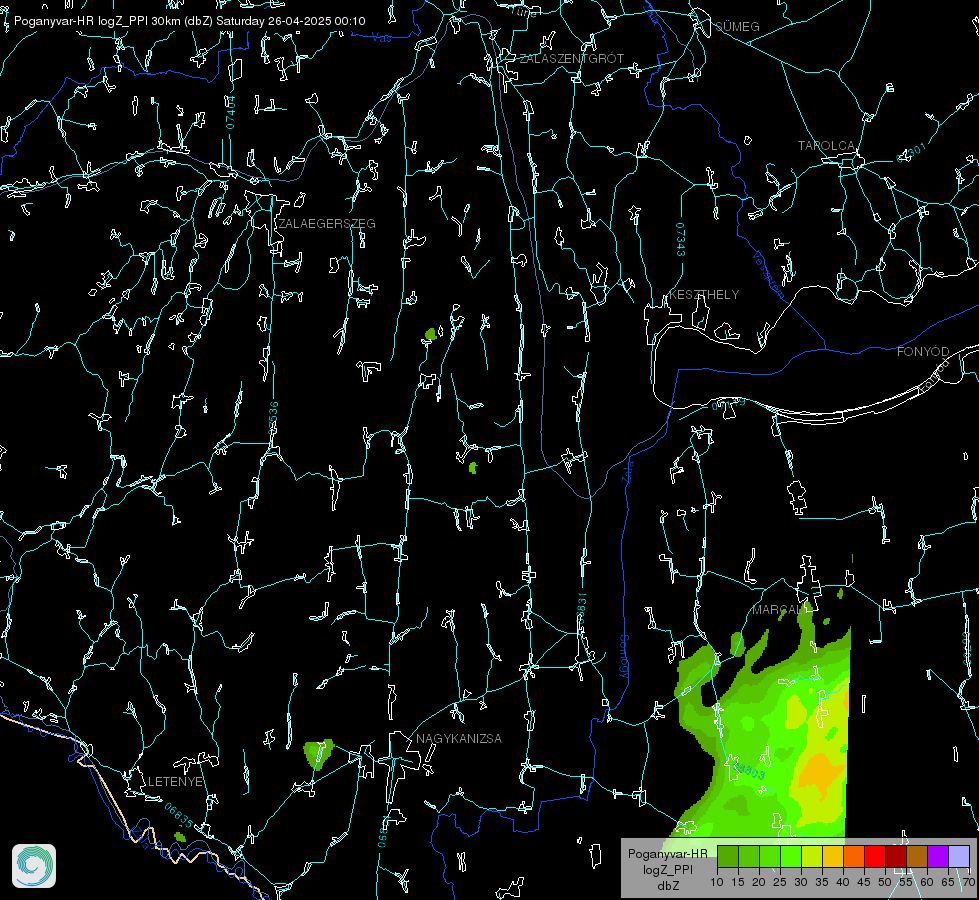Image resolution: width=979 pixels, height=900 pixels.
Task: Click the legend value 40
Action: point(843,883)
